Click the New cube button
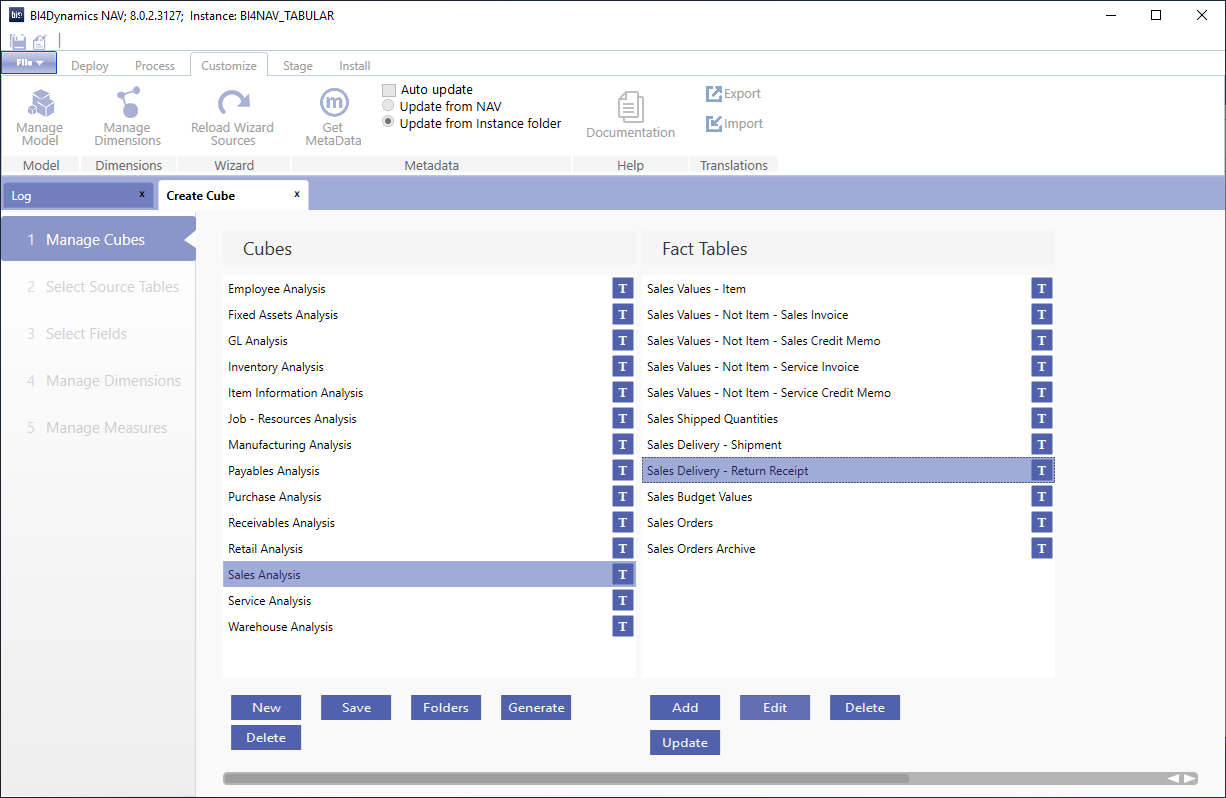The height and width of the screenshot is (798, 1226). coord(266,708)
